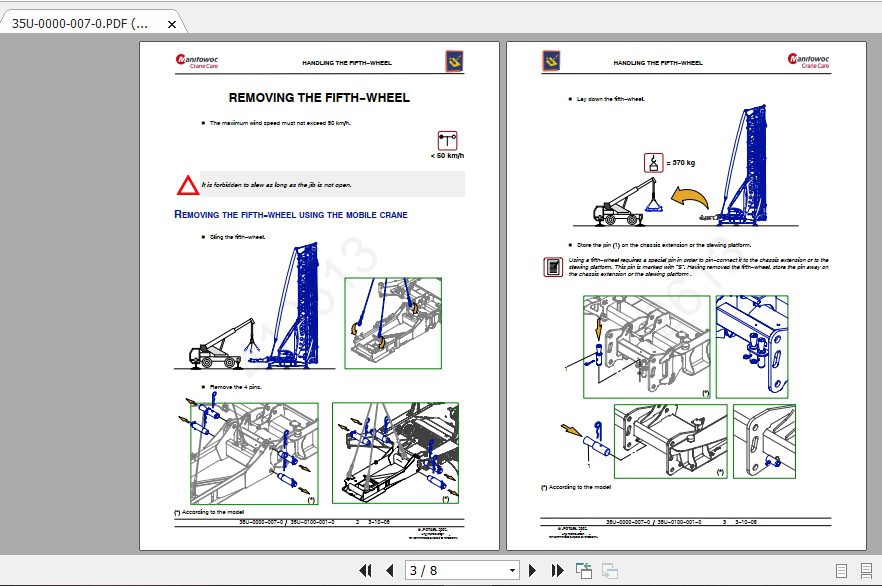Click the 'Lay down the fifth-wheel.' instruction
The width and height of the screenshot is (882, 586).
pos(611,99)
